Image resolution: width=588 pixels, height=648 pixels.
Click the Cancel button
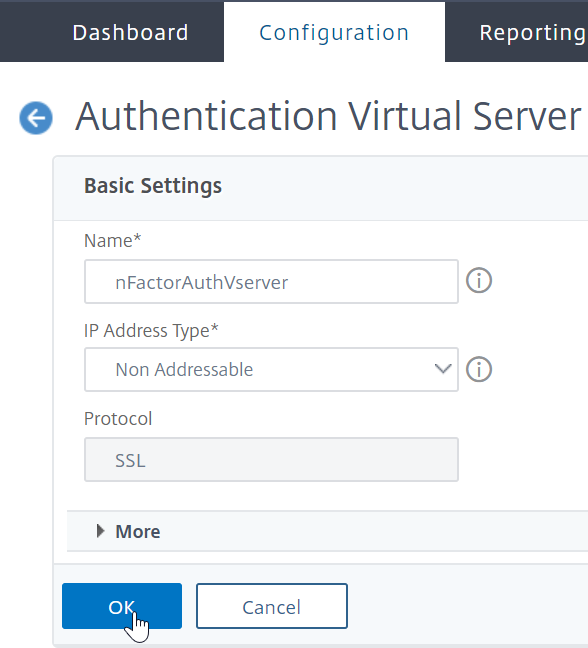tap(271, 606)
